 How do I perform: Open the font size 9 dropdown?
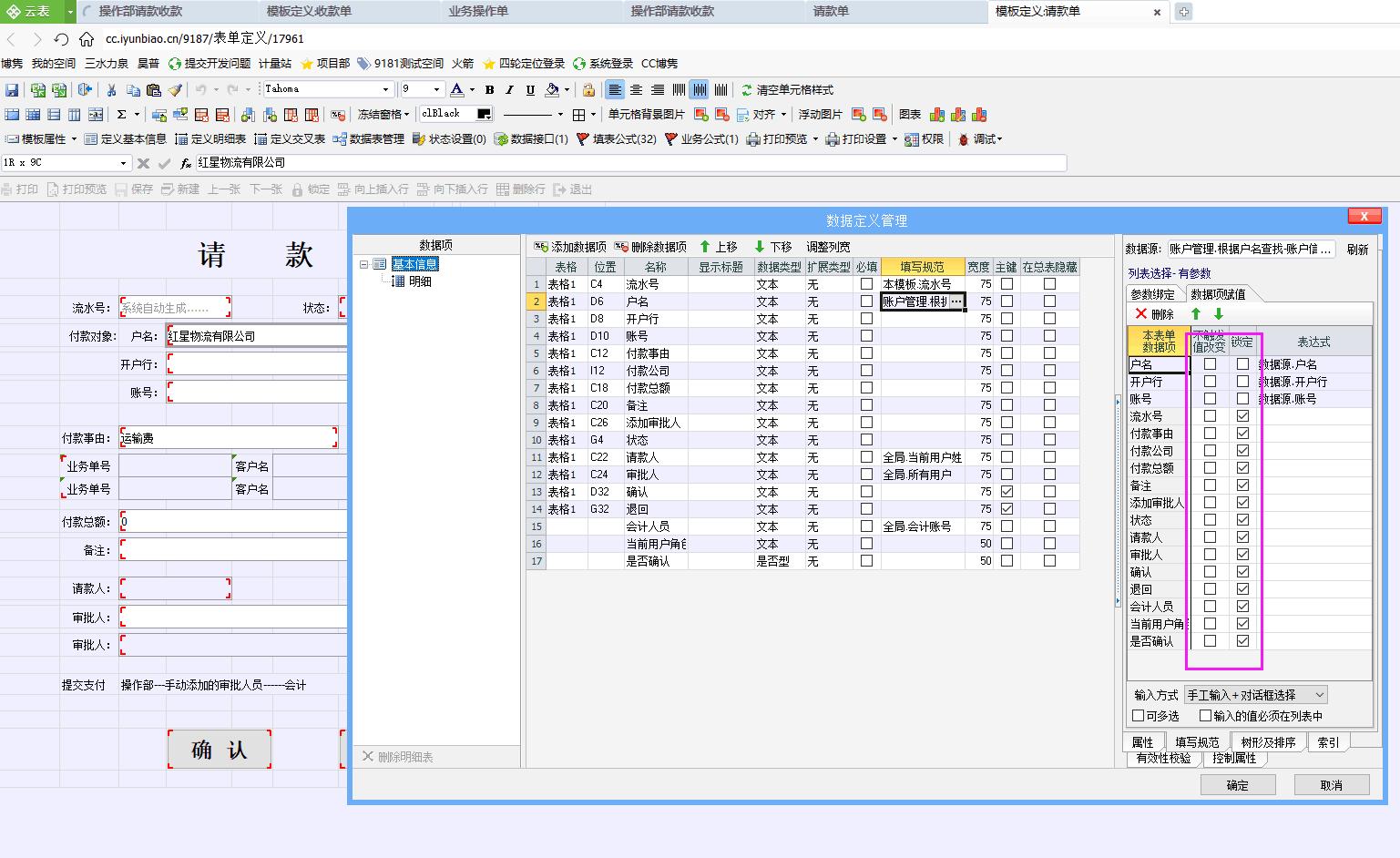pos(436,89)
